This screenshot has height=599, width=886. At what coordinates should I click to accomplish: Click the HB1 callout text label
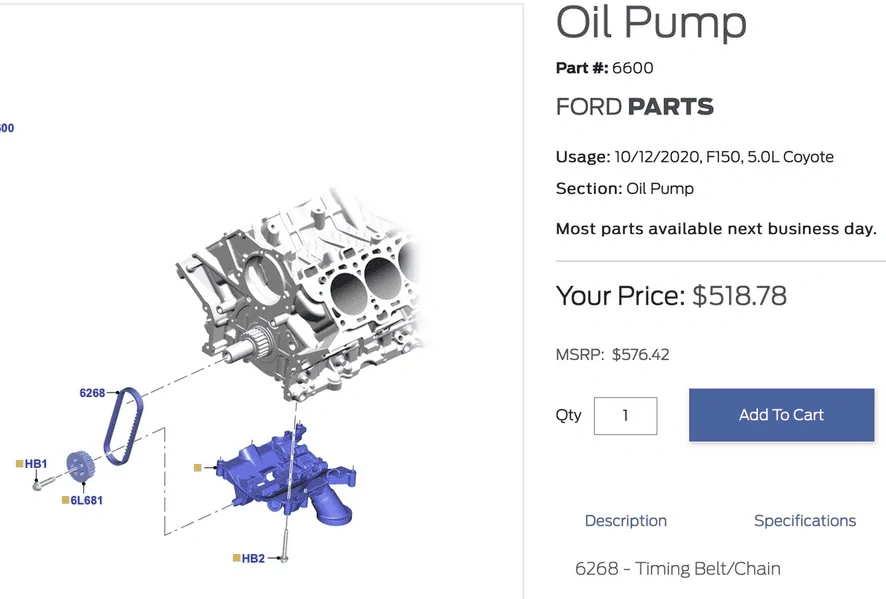pyautogui.click(x=37, y=463)
